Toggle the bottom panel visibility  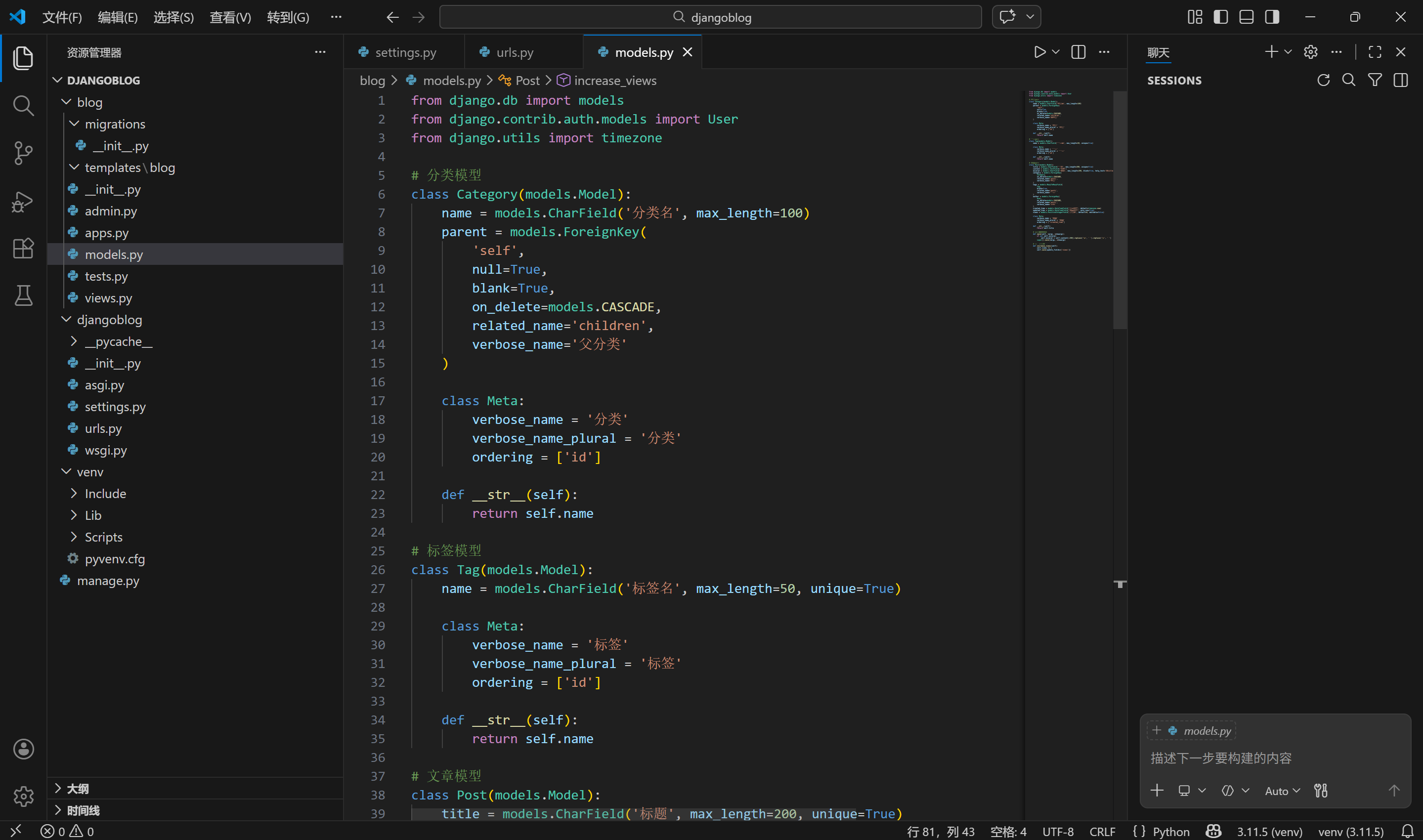point(1246,17)
